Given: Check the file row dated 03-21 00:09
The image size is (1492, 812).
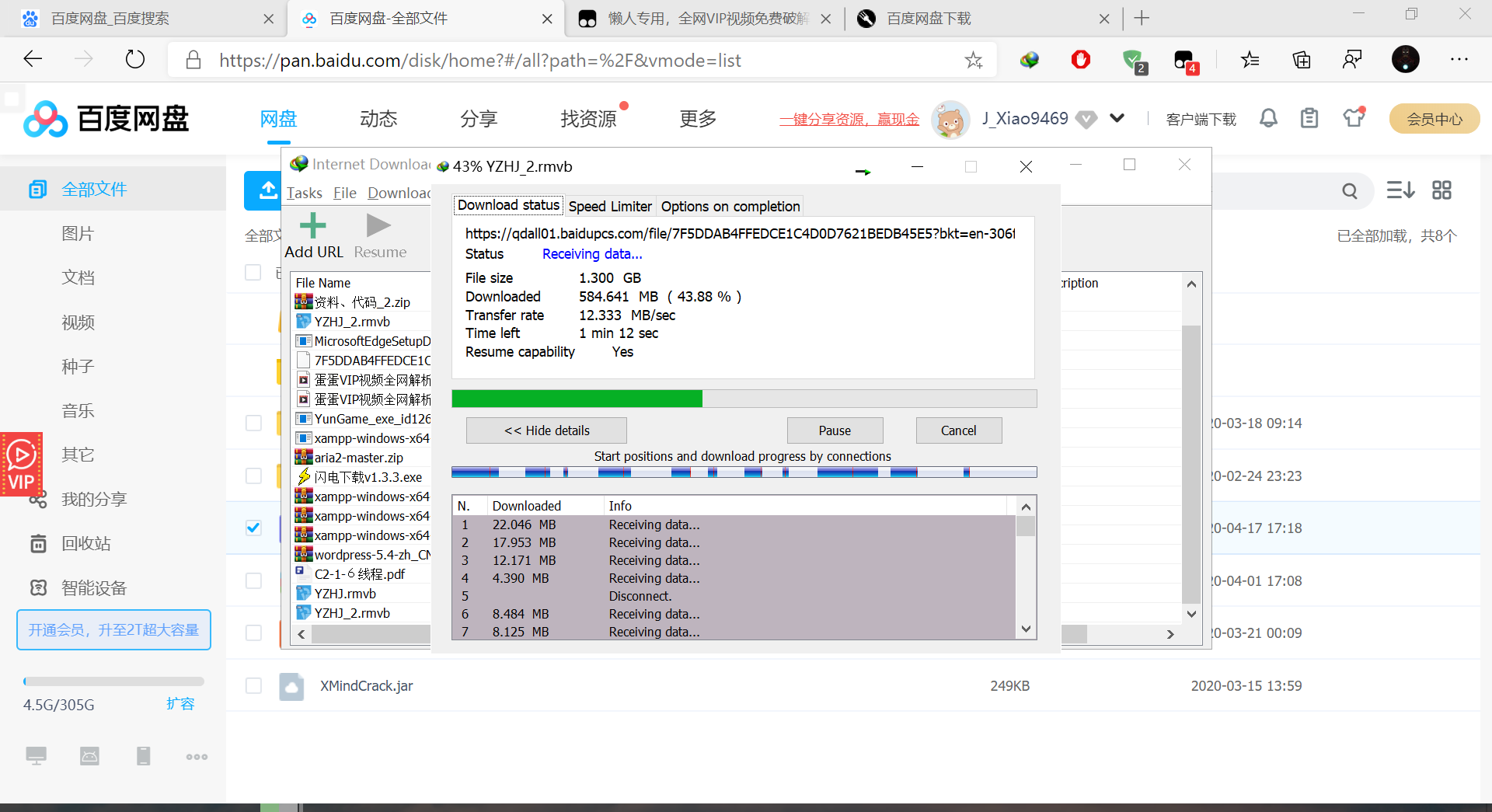Looking at the screenshot, I should [253, 633].
